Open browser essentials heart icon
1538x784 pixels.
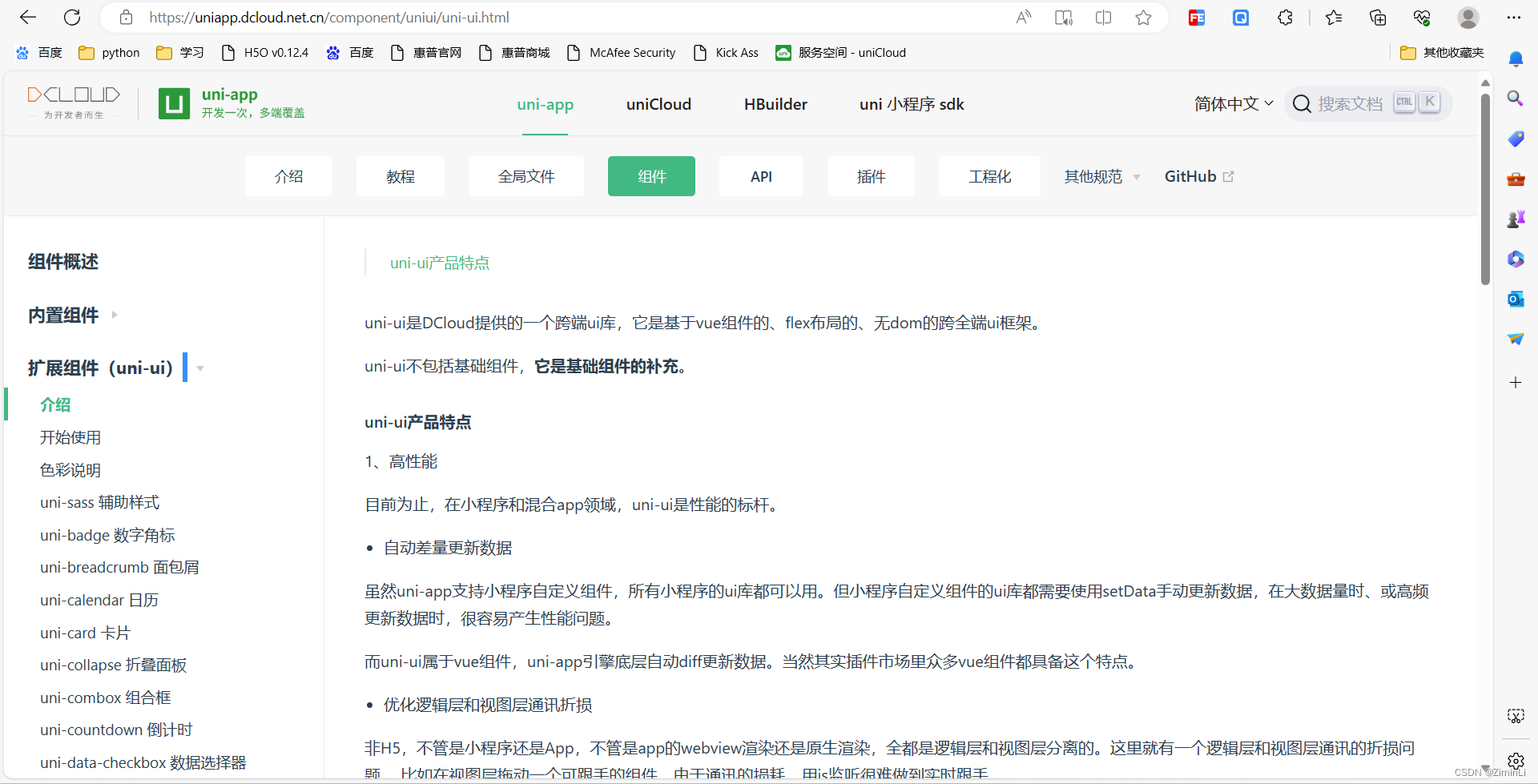(1422, 18)
